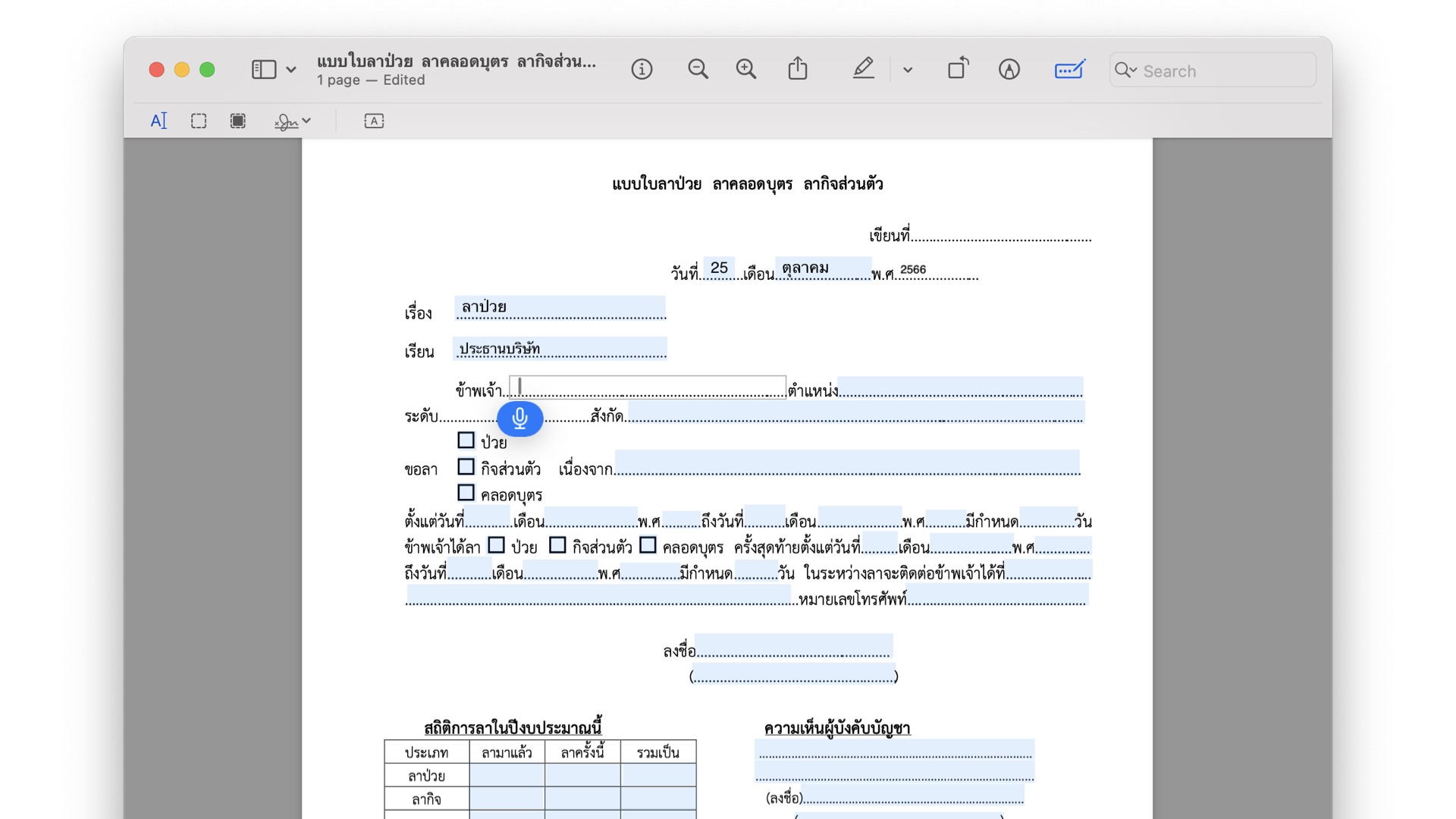The height and width of the screenshot is (819, 1456).
Task: Toggle the Form Filling toolbar
Action: [1069, 70]
